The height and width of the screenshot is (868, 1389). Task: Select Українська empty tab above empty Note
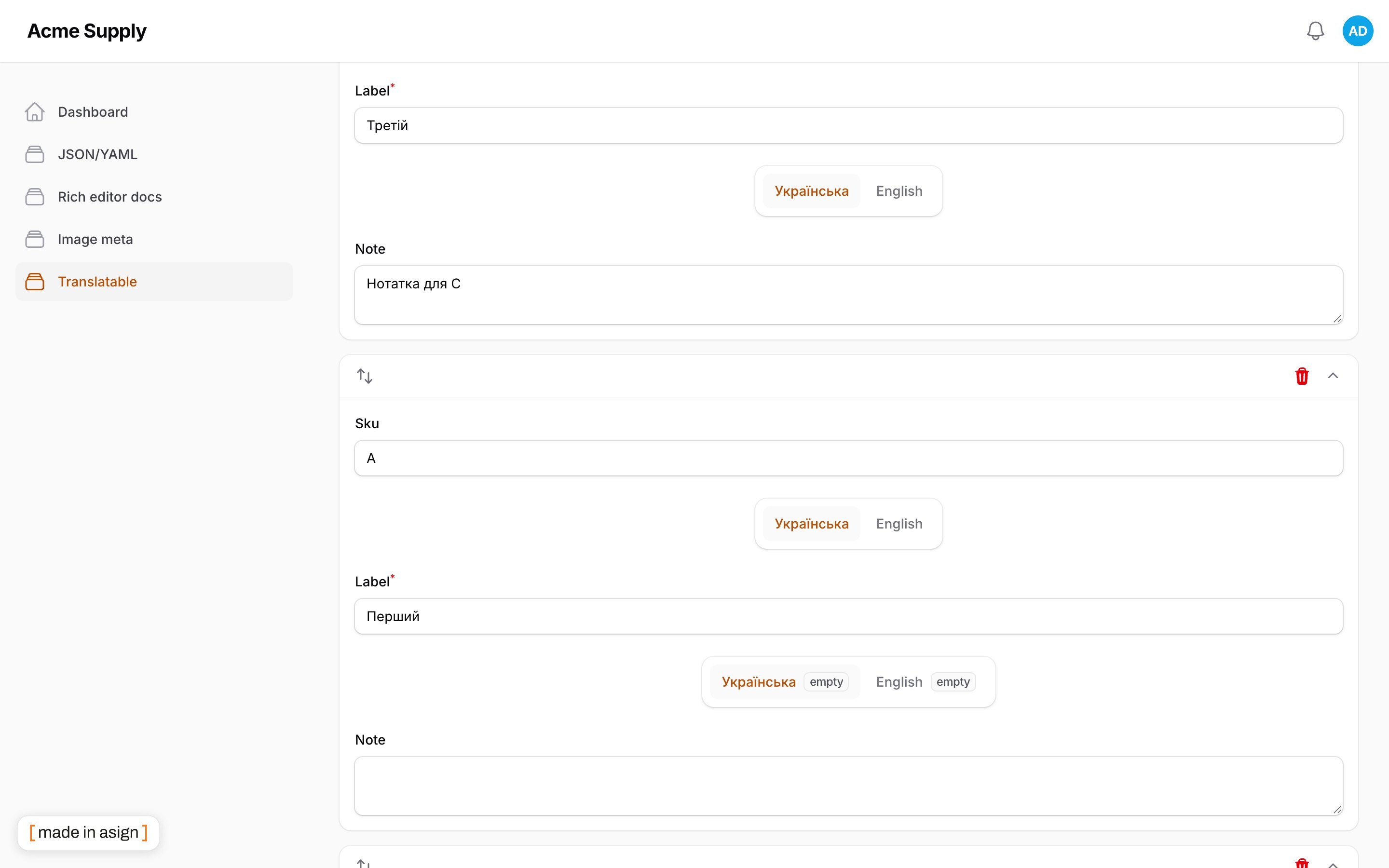(x=785, y=682)
